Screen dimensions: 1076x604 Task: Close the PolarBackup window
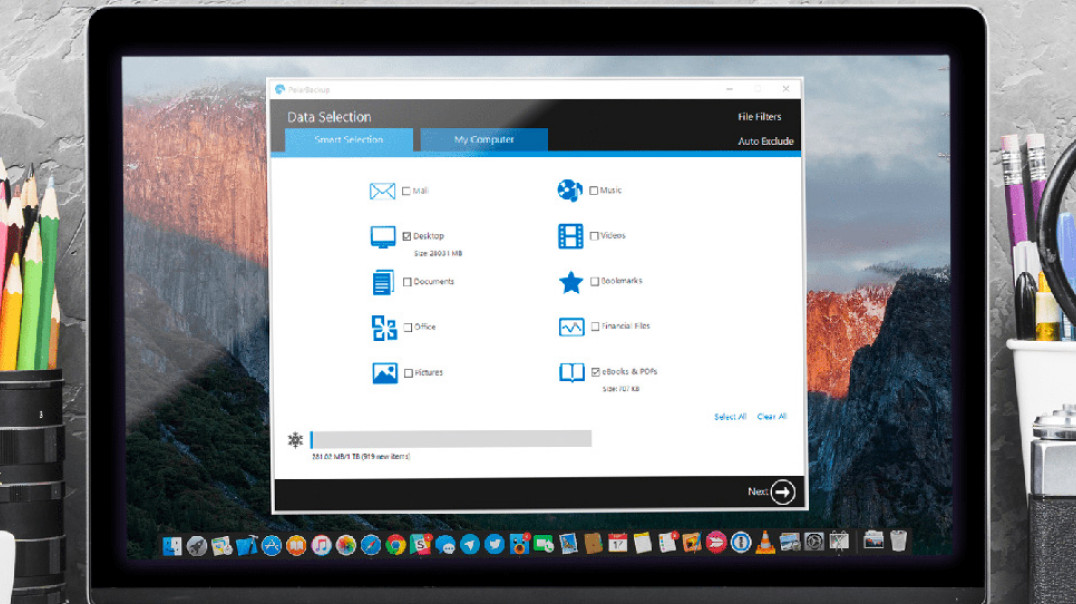click(x=786, y=89)
